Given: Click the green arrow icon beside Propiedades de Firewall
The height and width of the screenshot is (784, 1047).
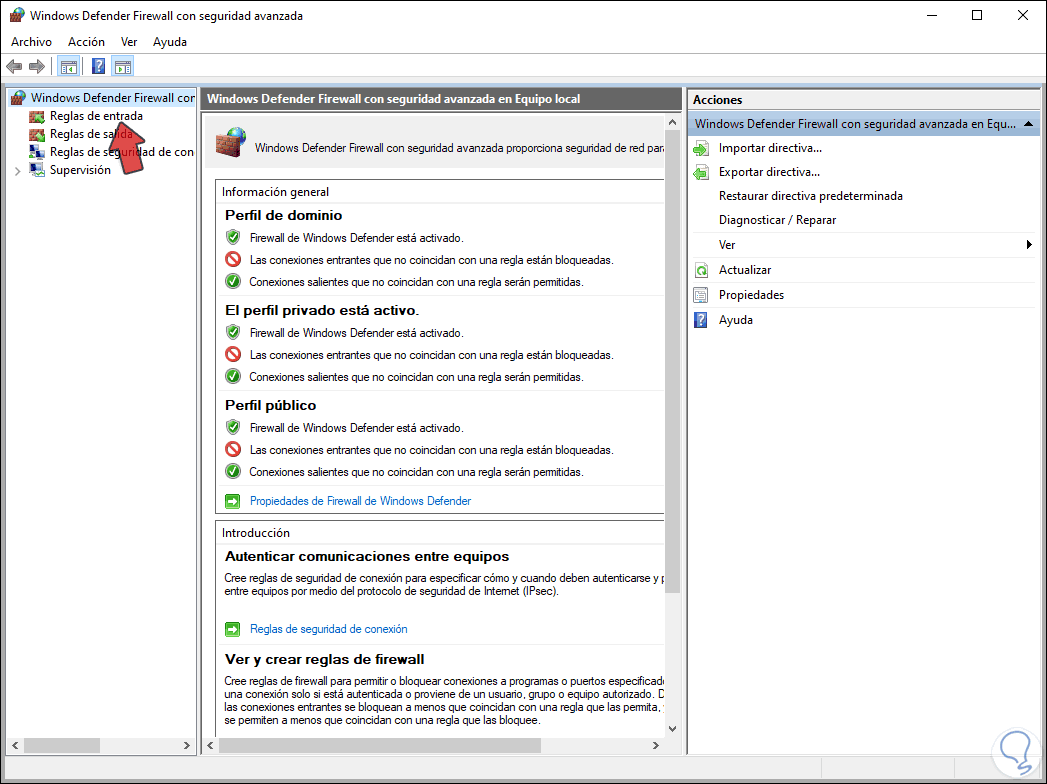Looking at the screenshot, I should pos(232,501).
